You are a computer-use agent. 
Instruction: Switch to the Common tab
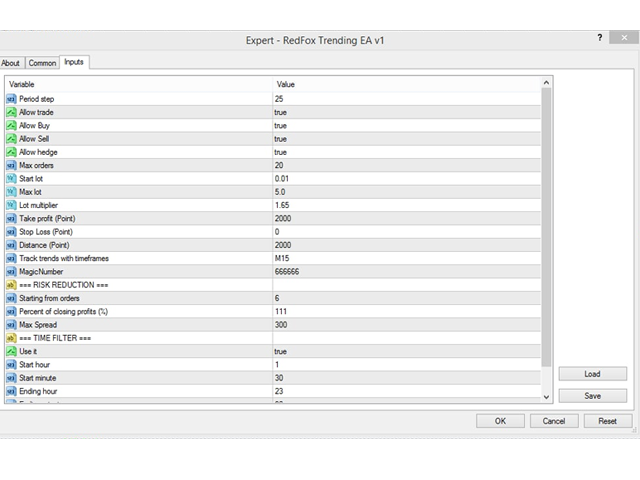(42, 63)
